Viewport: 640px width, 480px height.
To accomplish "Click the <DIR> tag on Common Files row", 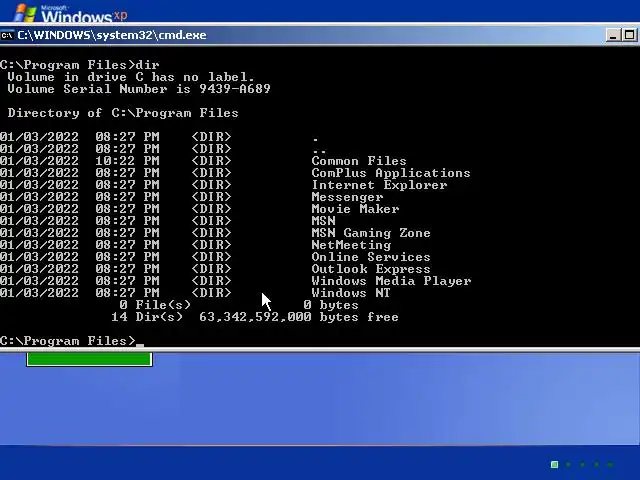I will (x=211, y=161).
